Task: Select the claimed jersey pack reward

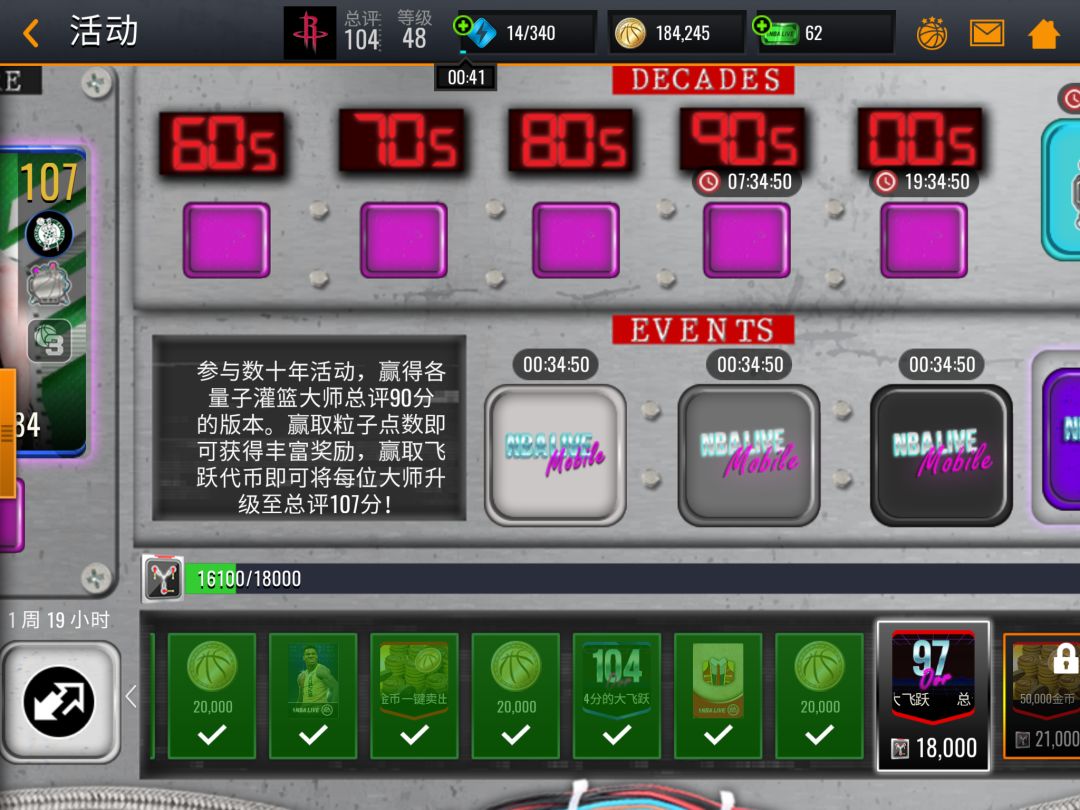Action: click(x=718, y=696)
